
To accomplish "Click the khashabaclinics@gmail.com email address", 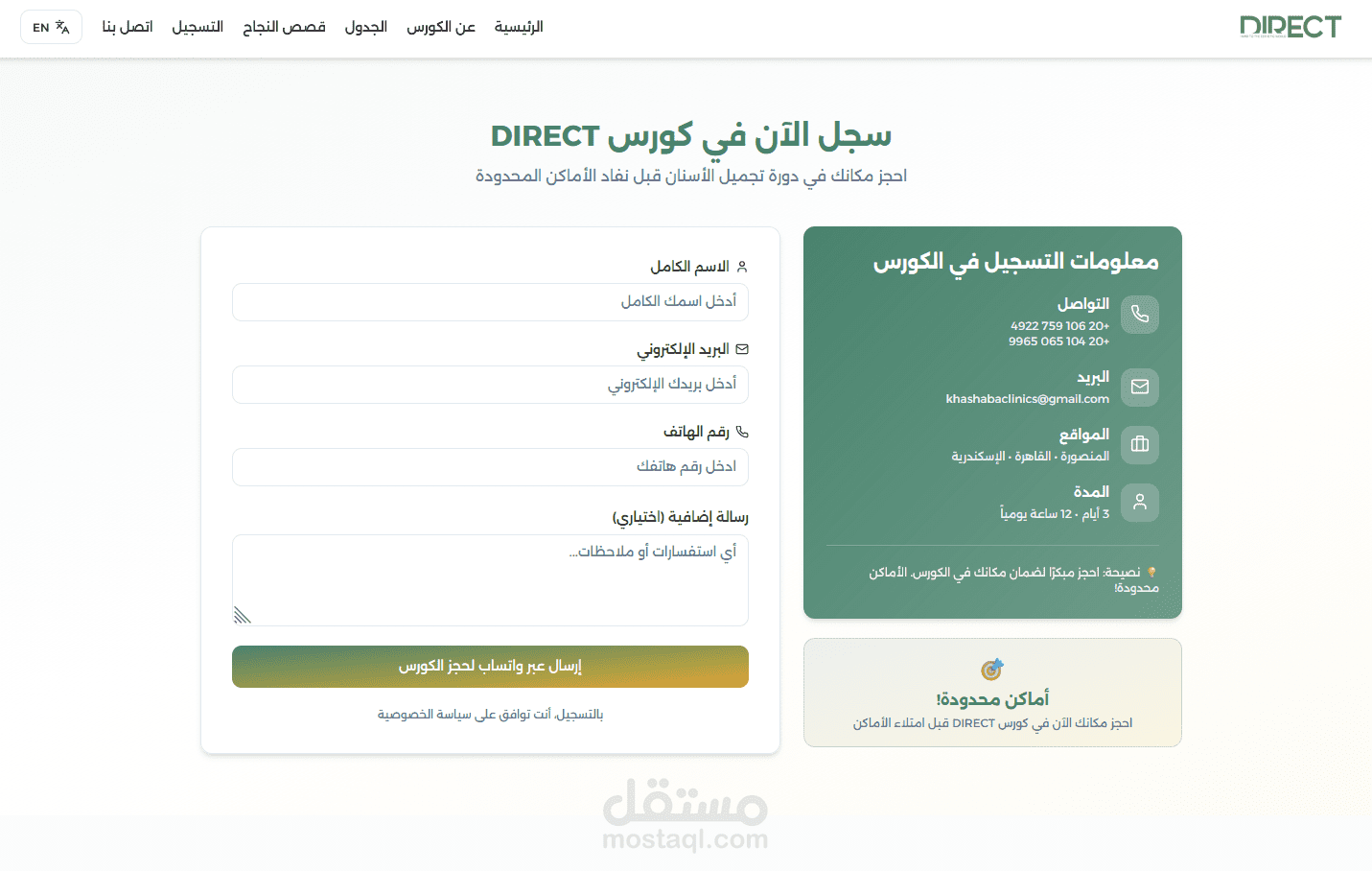I will (x=1028, y=399).
